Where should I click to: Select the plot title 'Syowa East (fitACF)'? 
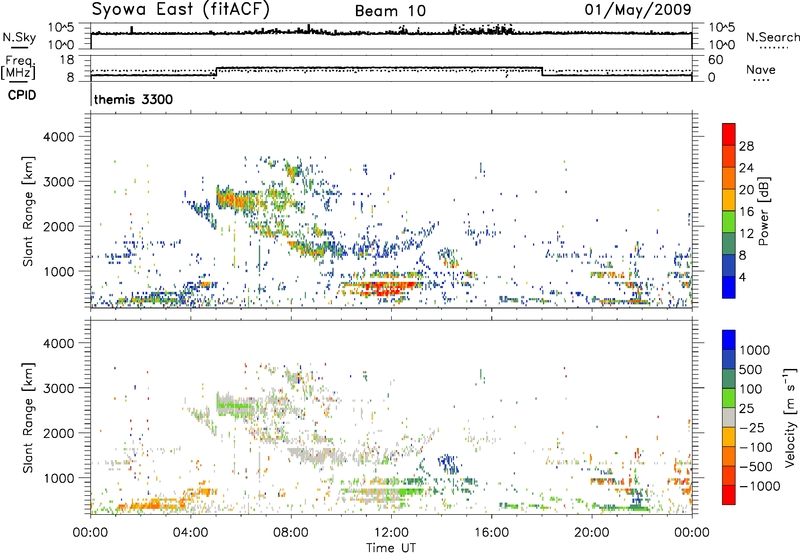pos(181,9)
